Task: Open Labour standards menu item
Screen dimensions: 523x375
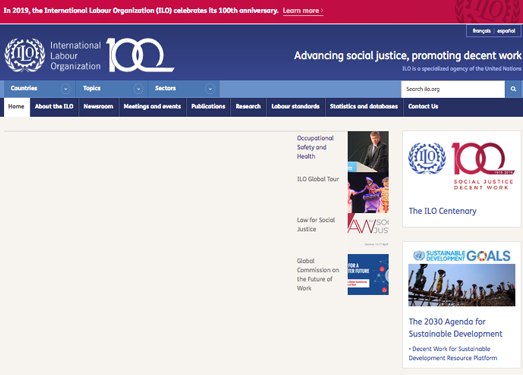Action: [x=296, y=107]
